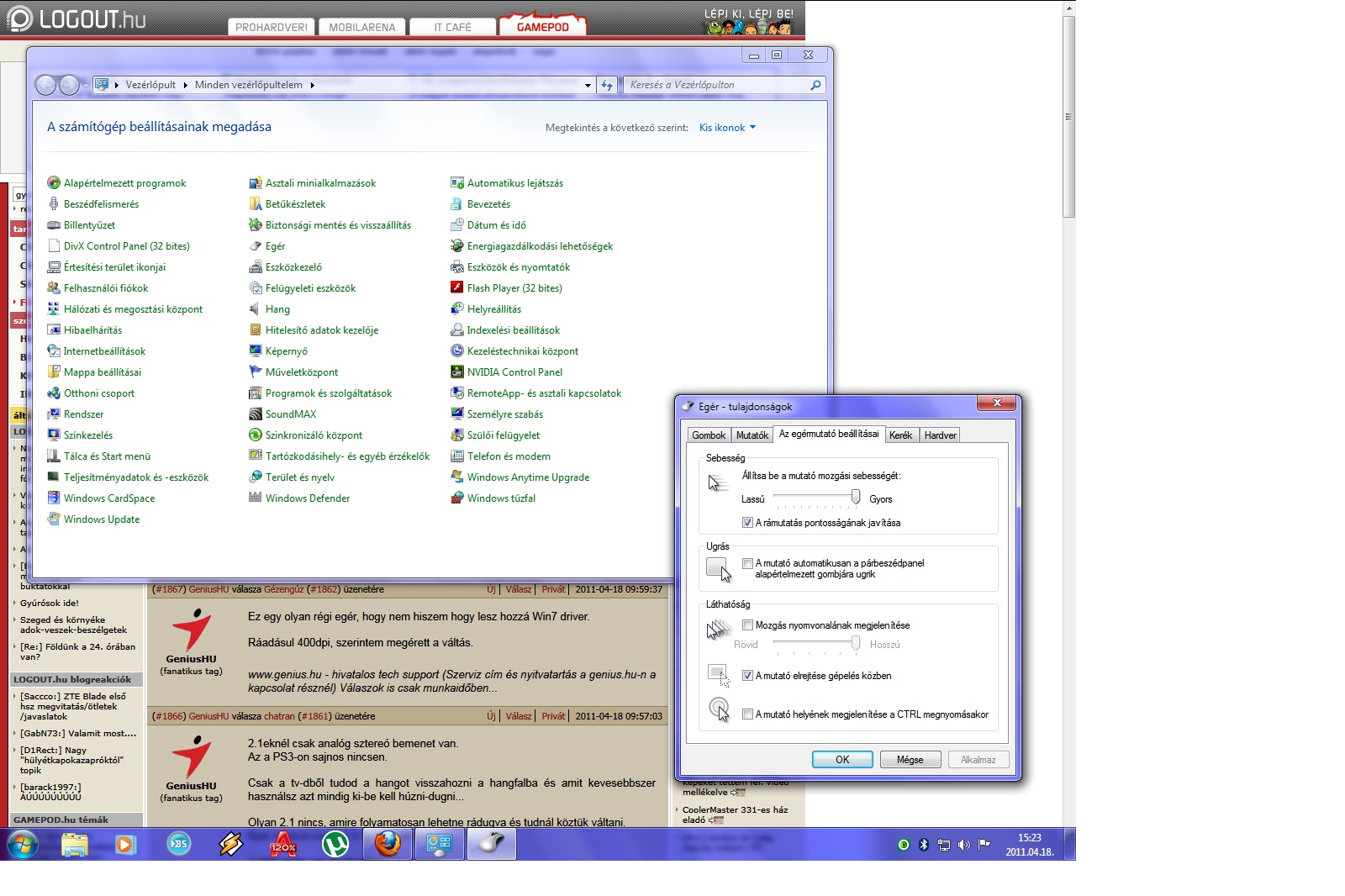Adjust the pointer speed slider handle
Viewport: 1345px width, 896px height.
[855, 498]
